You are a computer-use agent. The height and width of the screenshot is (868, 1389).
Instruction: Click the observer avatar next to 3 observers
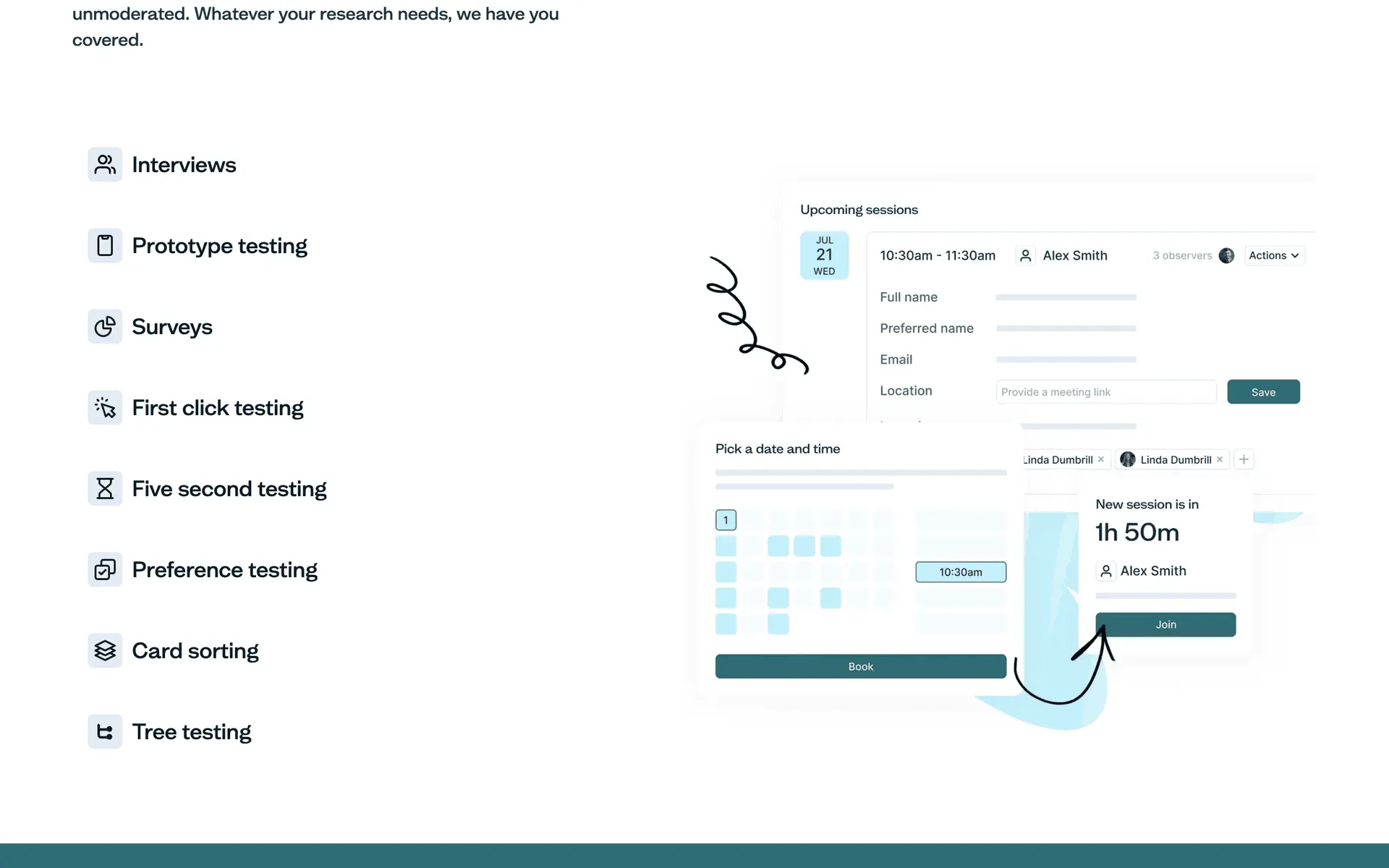(1226, 255)
